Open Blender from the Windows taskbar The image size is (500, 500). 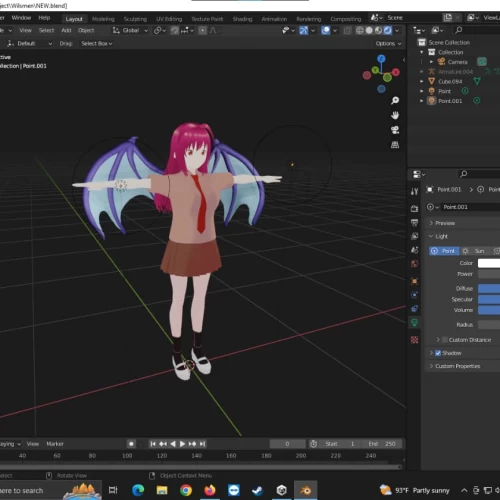305,490
